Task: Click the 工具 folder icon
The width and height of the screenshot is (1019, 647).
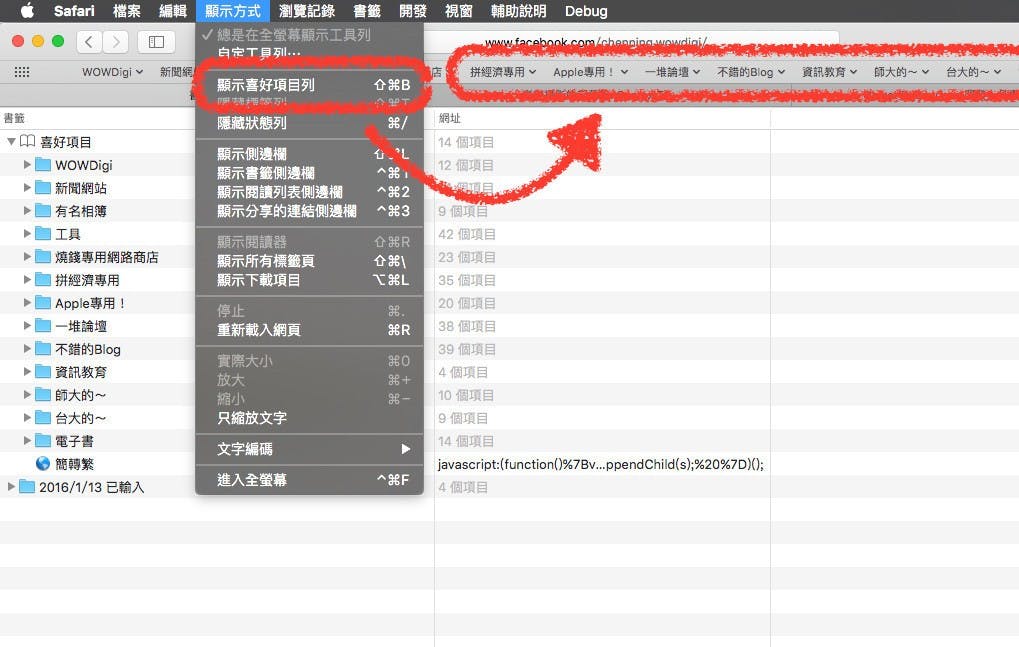Action: click(x=43, y=233)
